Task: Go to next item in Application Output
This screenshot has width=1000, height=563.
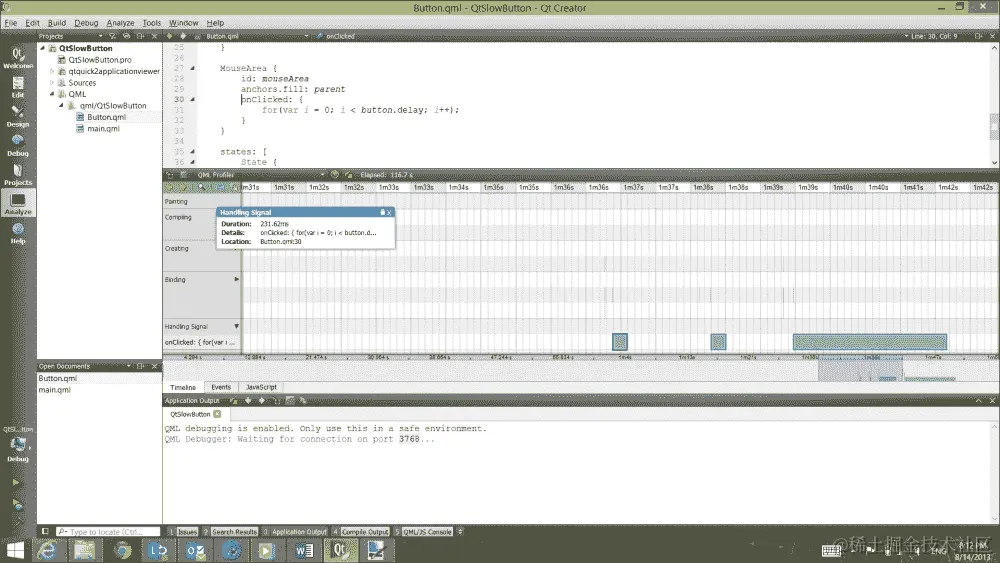Action: [x=261, y=400]
